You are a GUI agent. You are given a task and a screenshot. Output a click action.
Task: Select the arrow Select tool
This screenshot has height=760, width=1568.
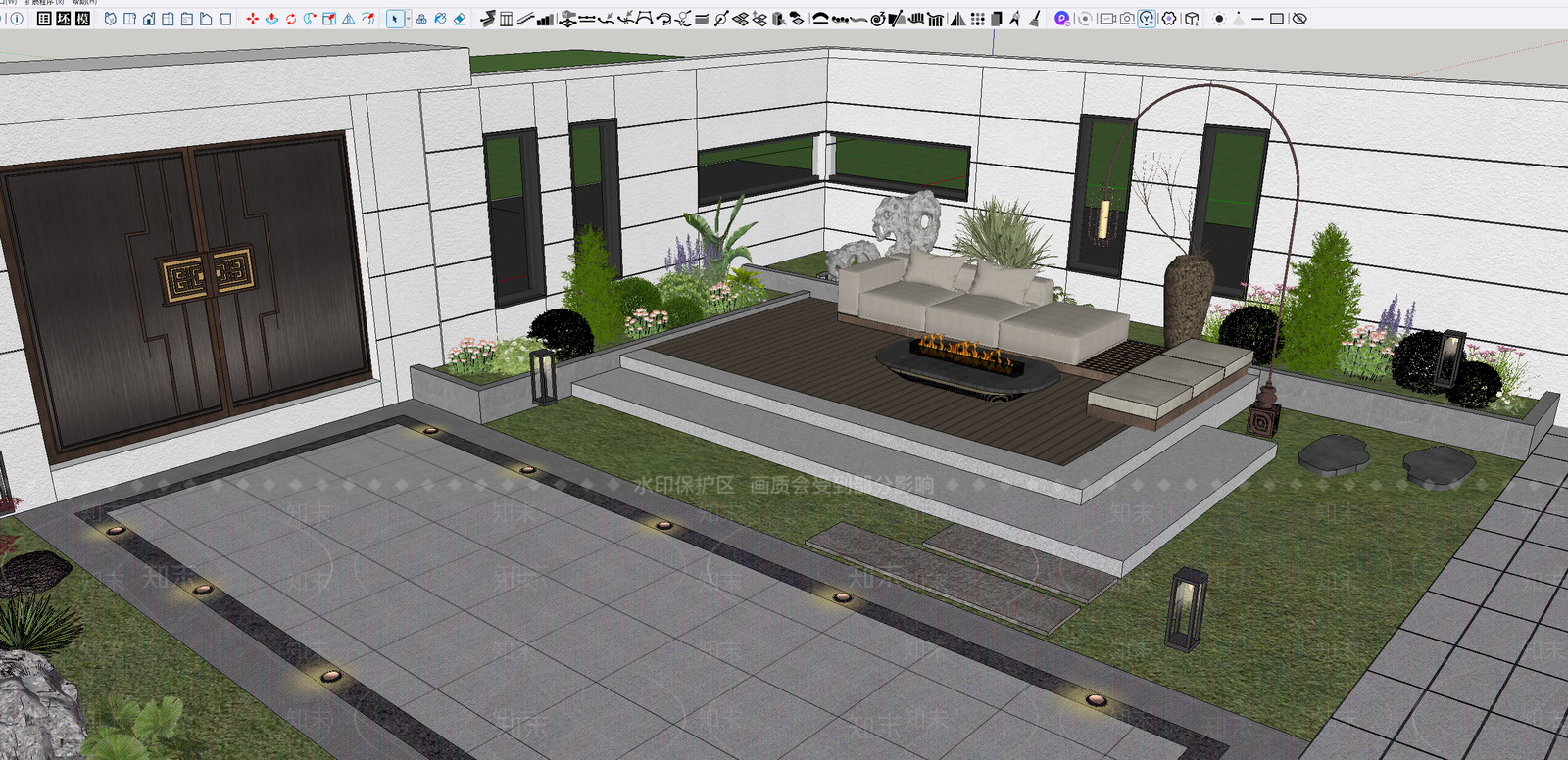point(395,19)
